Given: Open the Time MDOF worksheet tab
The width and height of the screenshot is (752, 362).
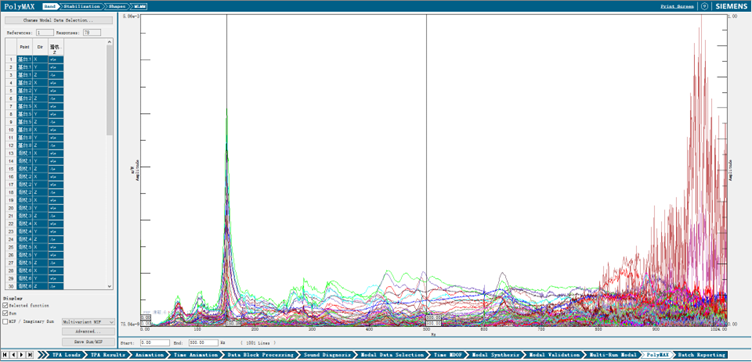Looking at the screenshot, I should (x=445, y=355).
